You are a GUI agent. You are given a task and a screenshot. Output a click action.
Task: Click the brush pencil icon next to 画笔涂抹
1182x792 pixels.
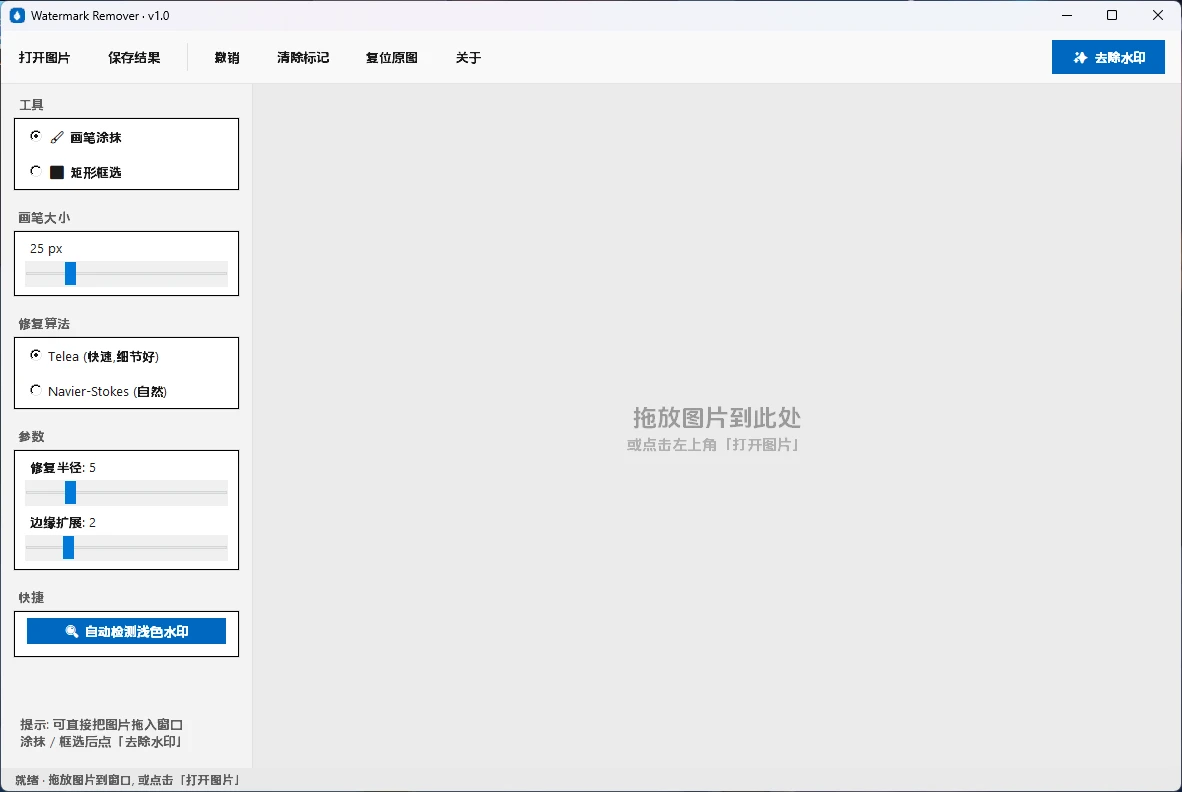[x=57, y=137]
